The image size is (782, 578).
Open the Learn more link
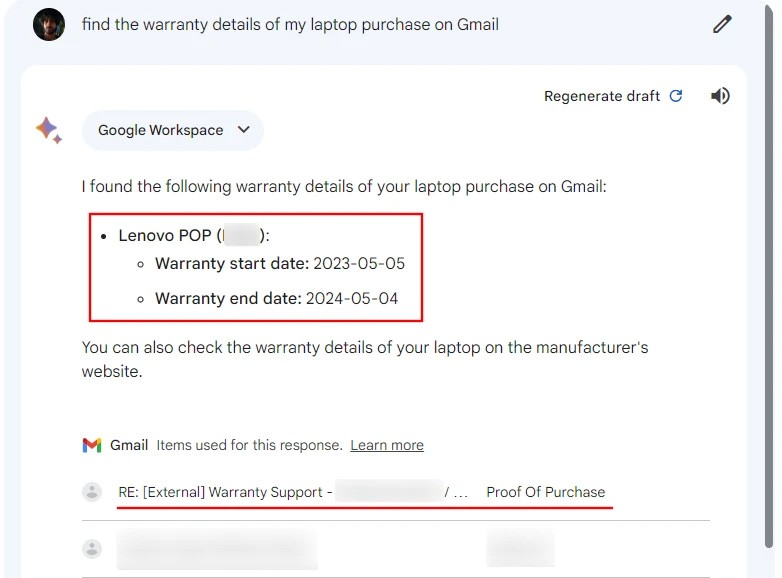pos(386,445)
